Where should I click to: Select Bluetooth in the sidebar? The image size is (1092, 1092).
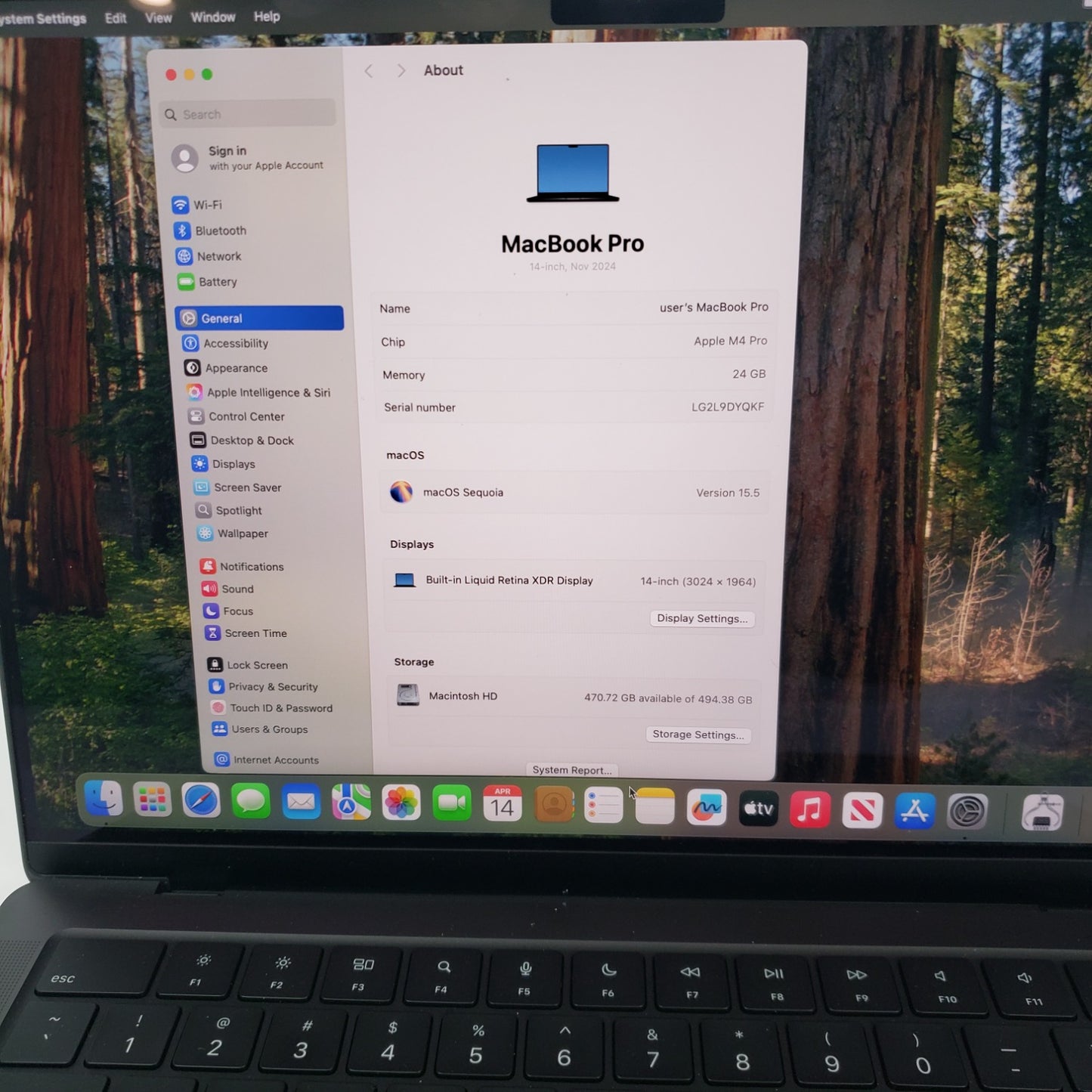click(x=220, y=230)
